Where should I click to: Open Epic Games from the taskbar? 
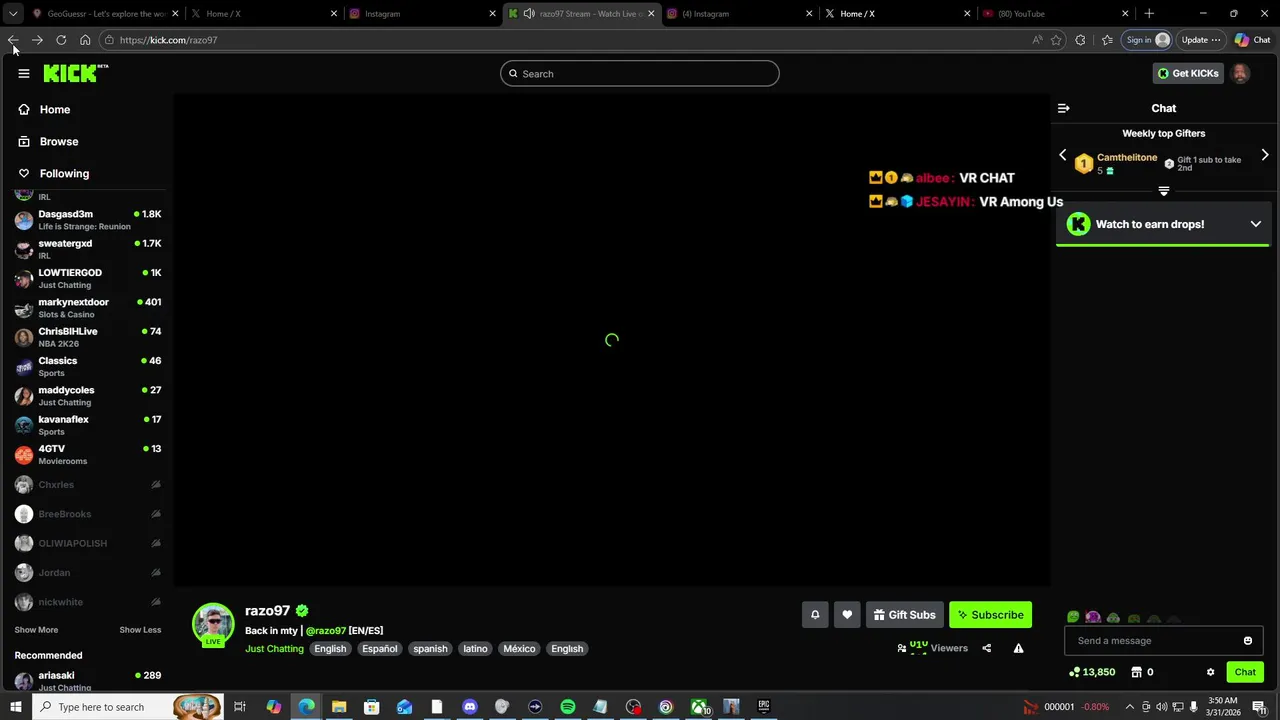764,707
